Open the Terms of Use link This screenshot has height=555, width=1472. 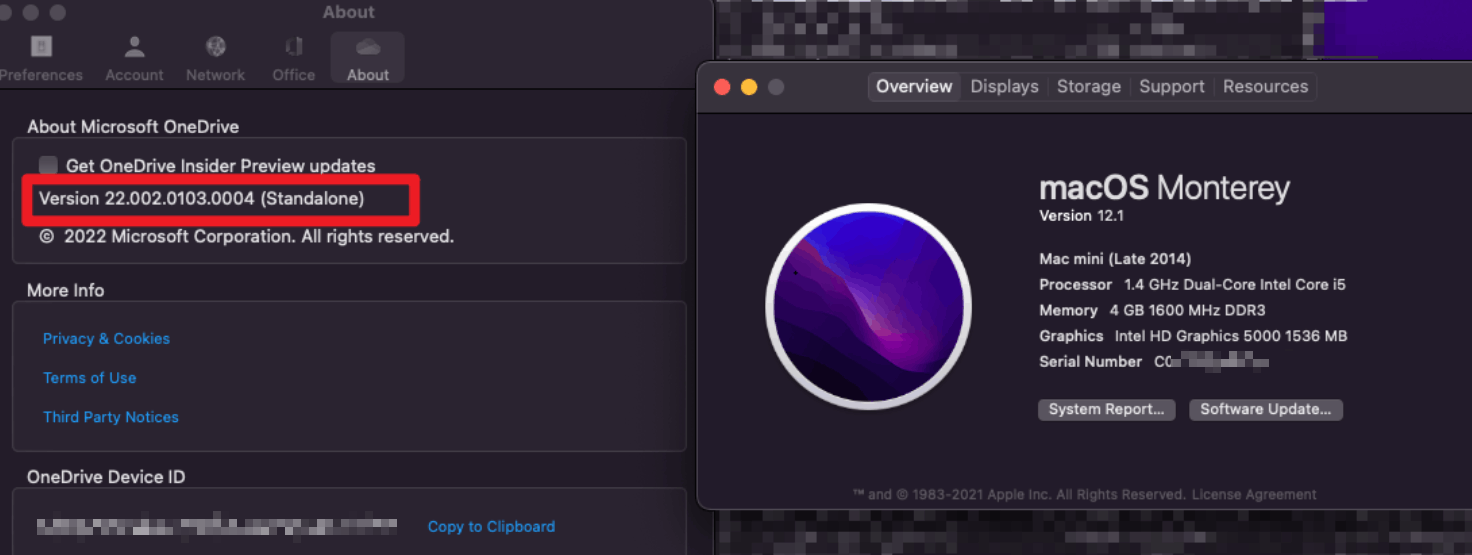pyautogui.click(x=89, y=378)
